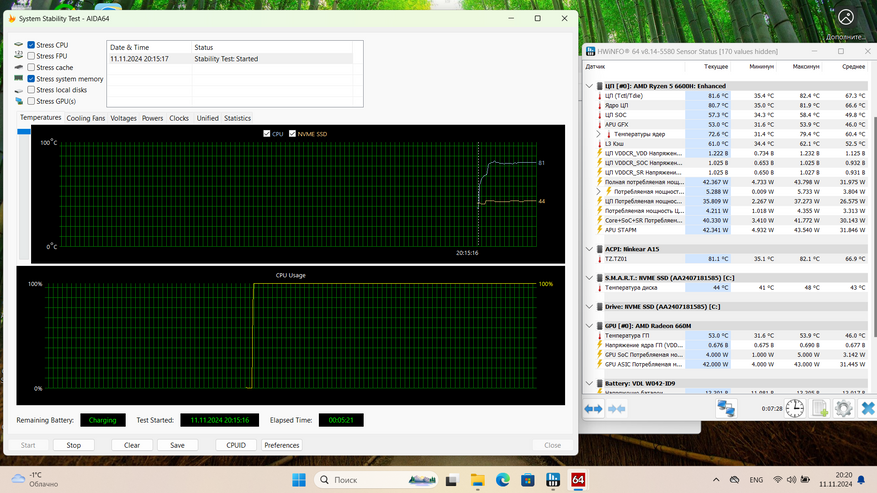Viewport: 877px width, 493px height.
Task: Collapse the Drive: NVME SSD group
Action: tap(589, 307)
